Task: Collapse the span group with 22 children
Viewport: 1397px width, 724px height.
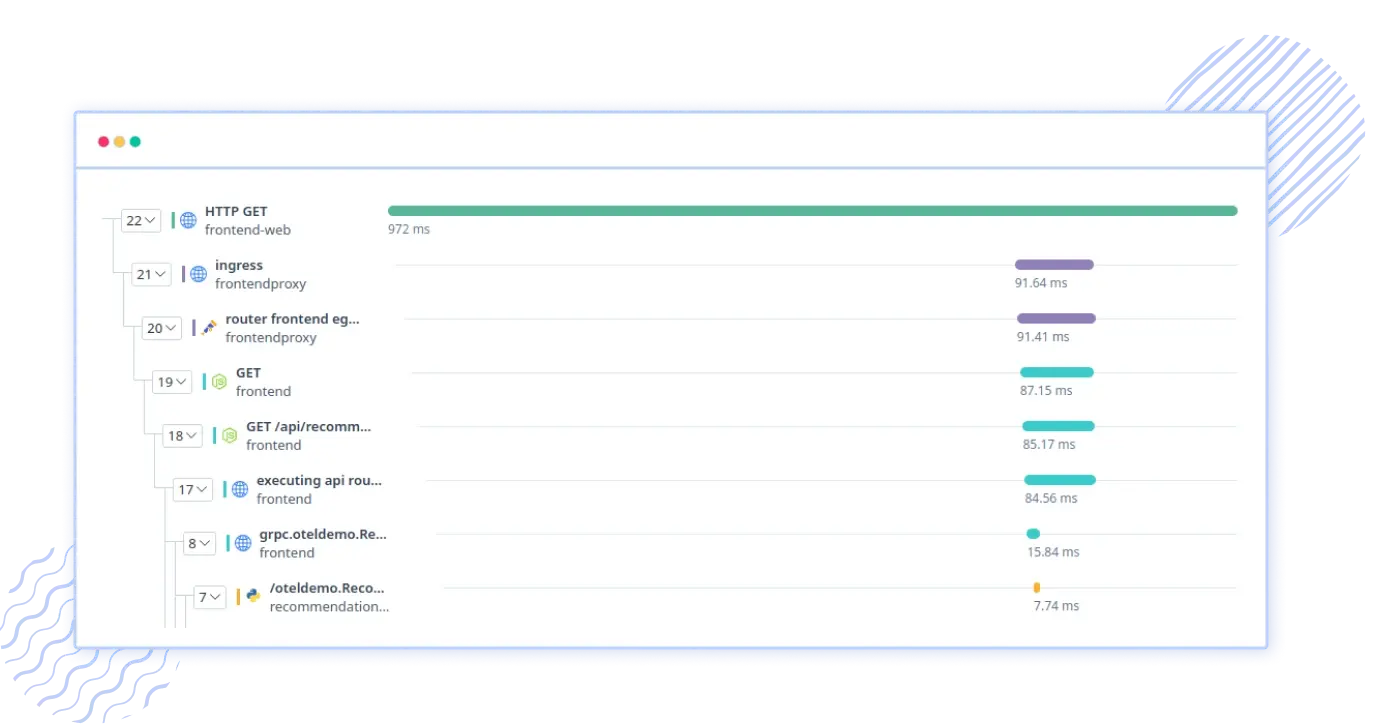Action: coord(141,220)
